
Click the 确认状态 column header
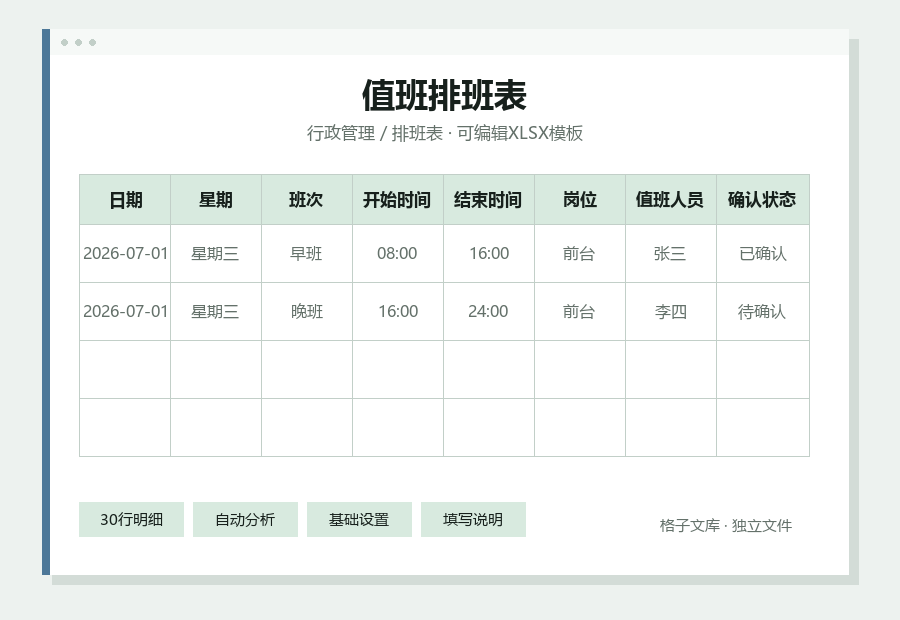pos(763,200)
